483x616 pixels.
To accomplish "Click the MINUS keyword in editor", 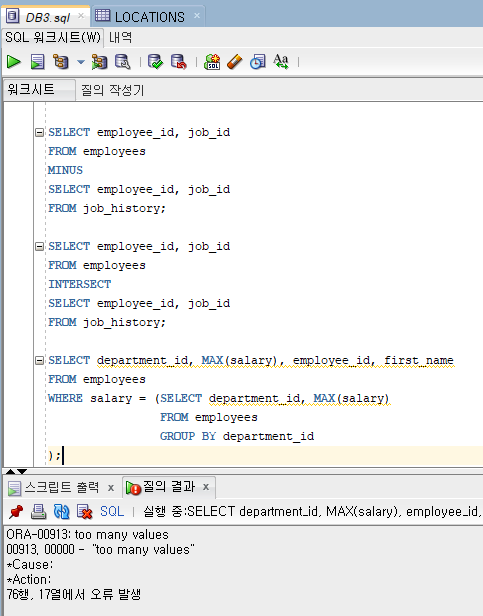I will [x=66, y=170].
